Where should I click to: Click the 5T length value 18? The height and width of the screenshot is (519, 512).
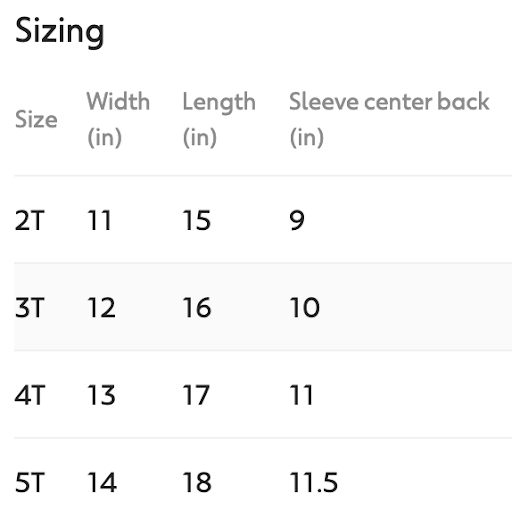click(x=197, y=482)
